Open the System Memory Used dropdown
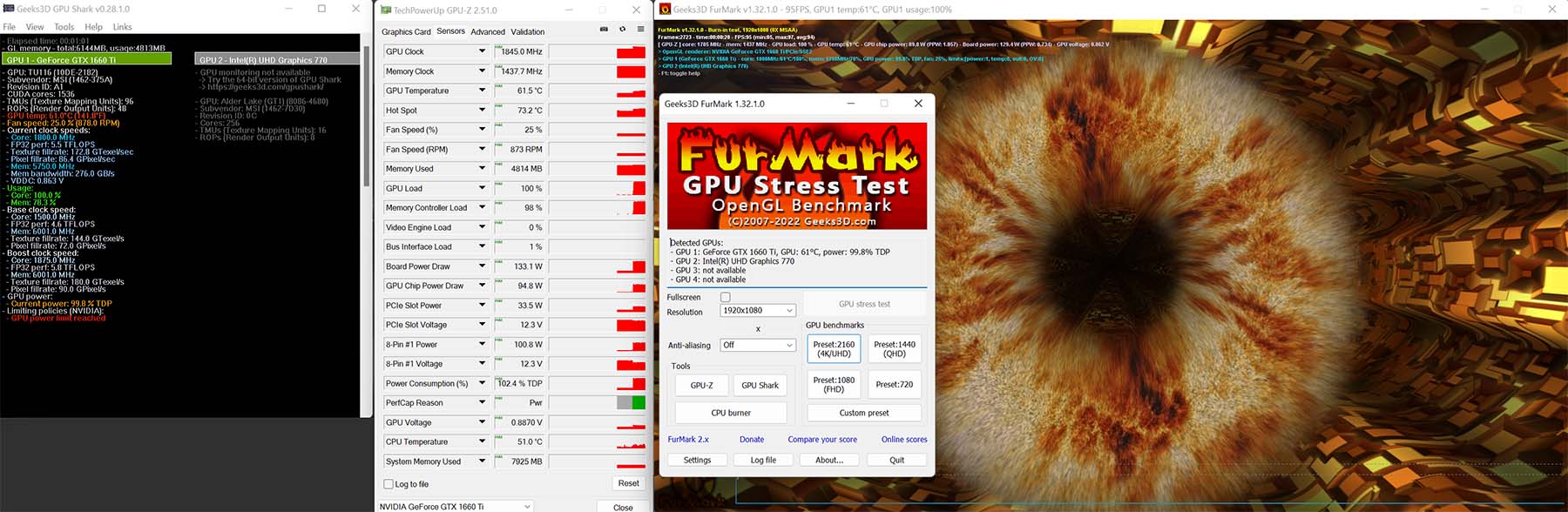Screen dimensions: 1568x512 click(x=482, y=461)
